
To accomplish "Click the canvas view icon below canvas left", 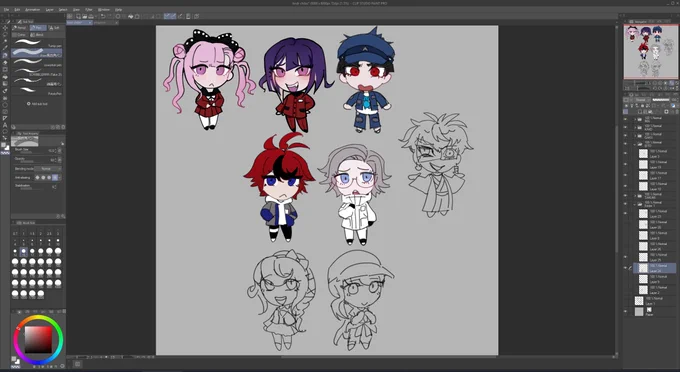I will coord(78,364).
